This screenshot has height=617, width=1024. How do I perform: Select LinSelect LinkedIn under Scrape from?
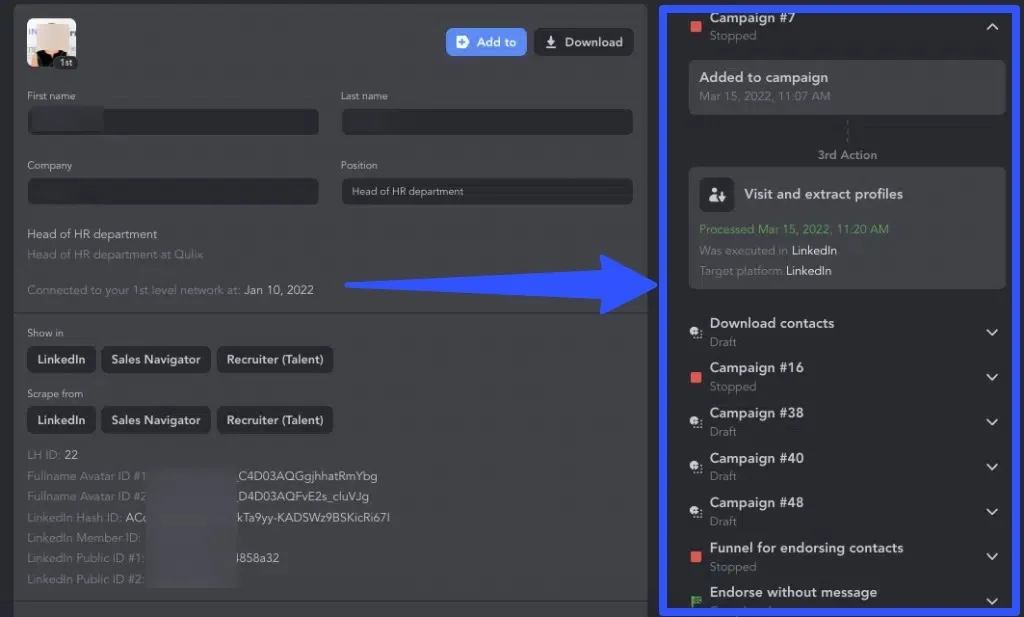pyautogui.click(x=61, y=421)
